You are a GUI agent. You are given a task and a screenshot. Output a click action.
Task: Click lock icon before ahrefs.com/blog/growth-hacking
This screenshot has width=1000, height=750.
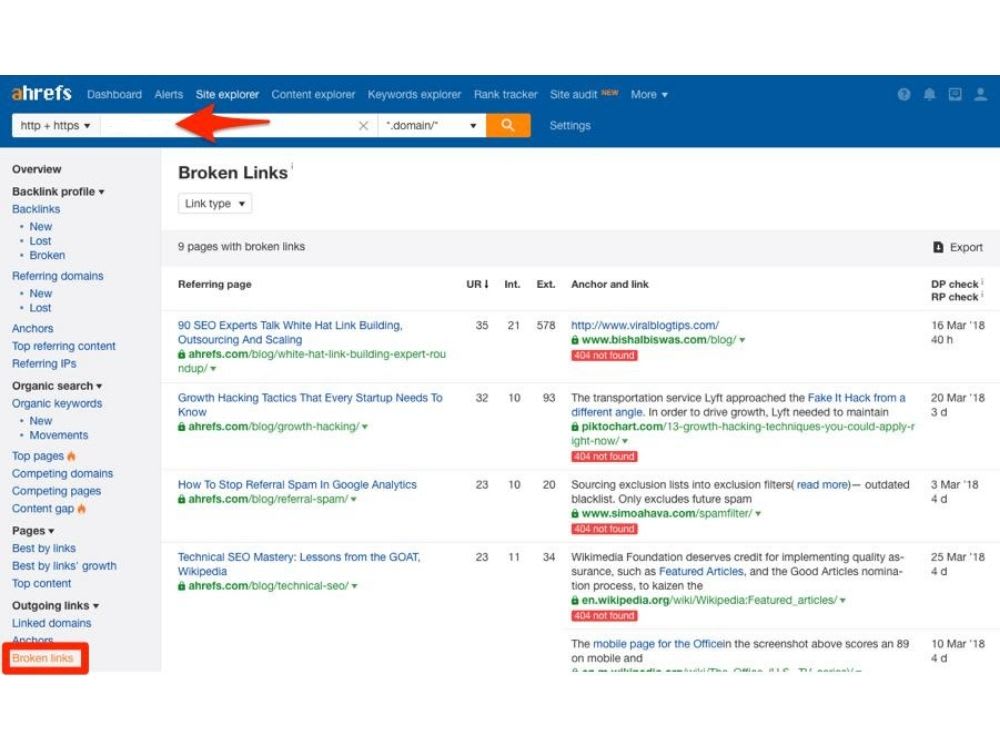182,427
